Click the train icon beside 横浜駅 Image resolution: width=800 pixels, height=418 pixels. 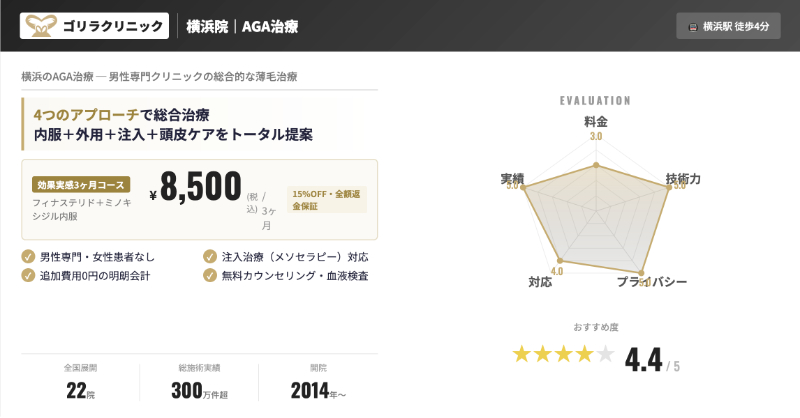point(693,26)
